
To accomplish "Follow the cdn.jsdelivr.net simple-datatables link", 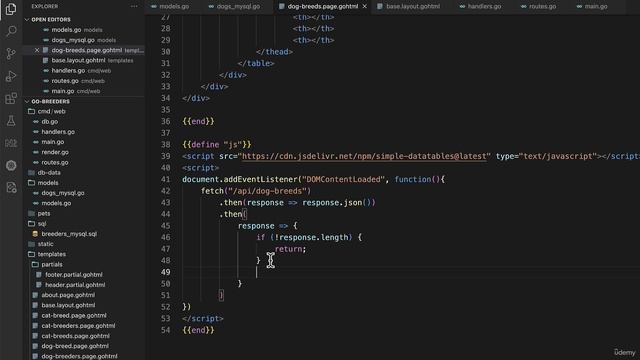I will (x=364, y=156).
